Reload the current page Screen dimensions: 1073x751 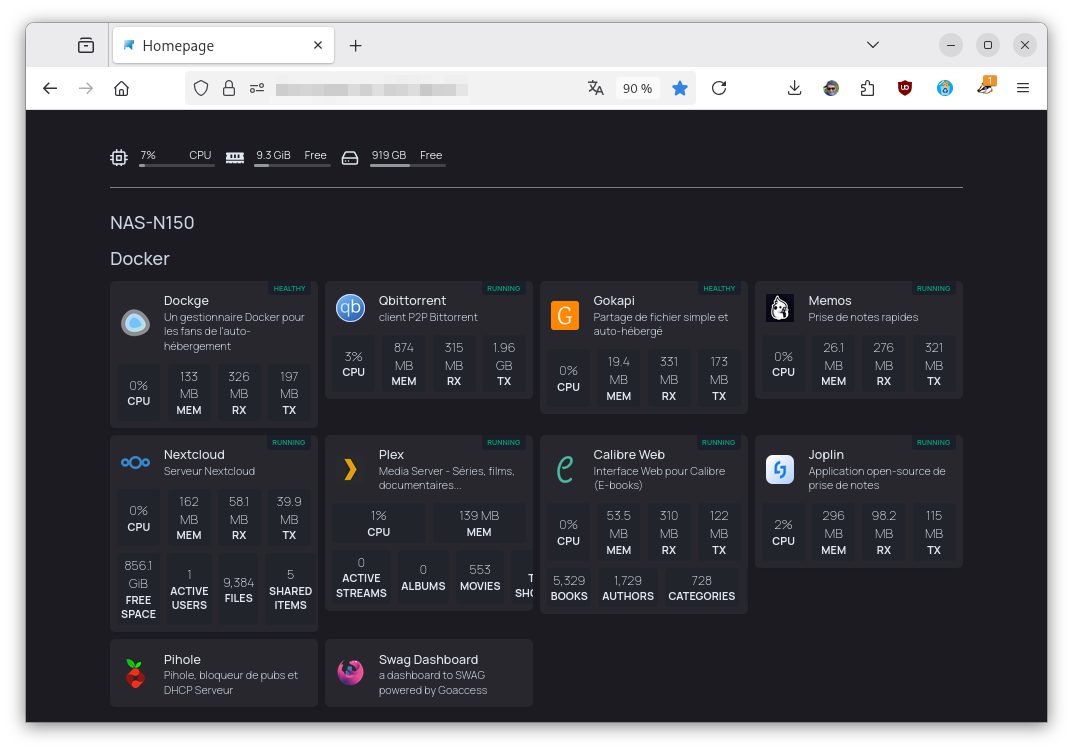719,88
